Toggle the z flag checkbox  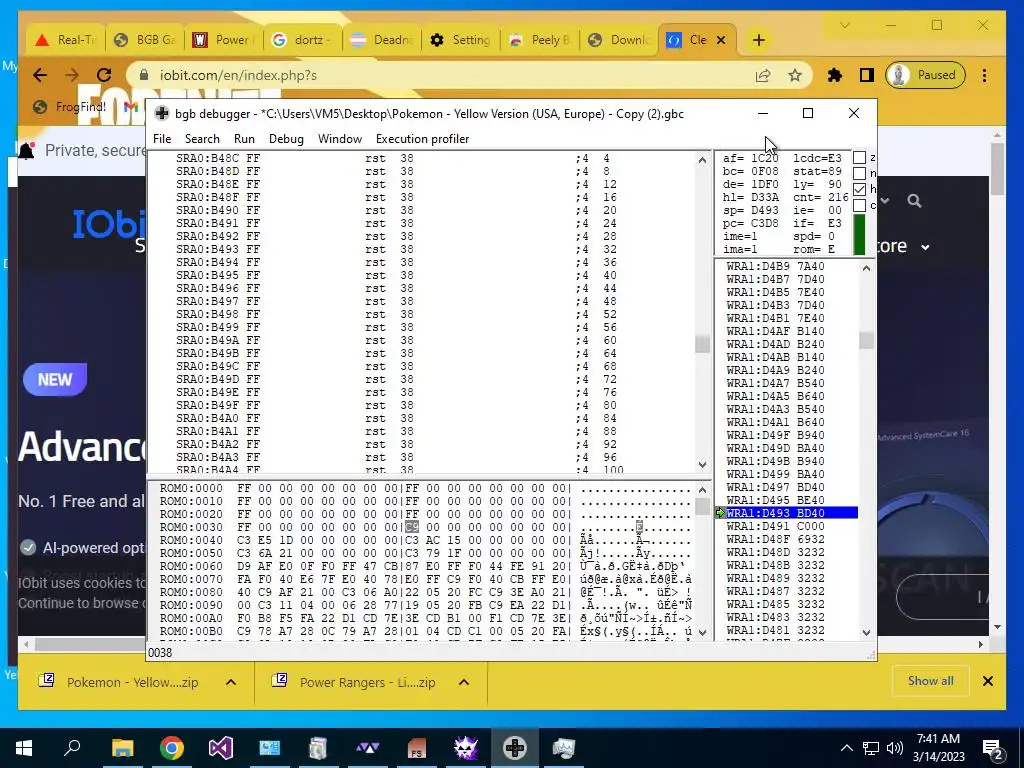(x=859, y=157)
